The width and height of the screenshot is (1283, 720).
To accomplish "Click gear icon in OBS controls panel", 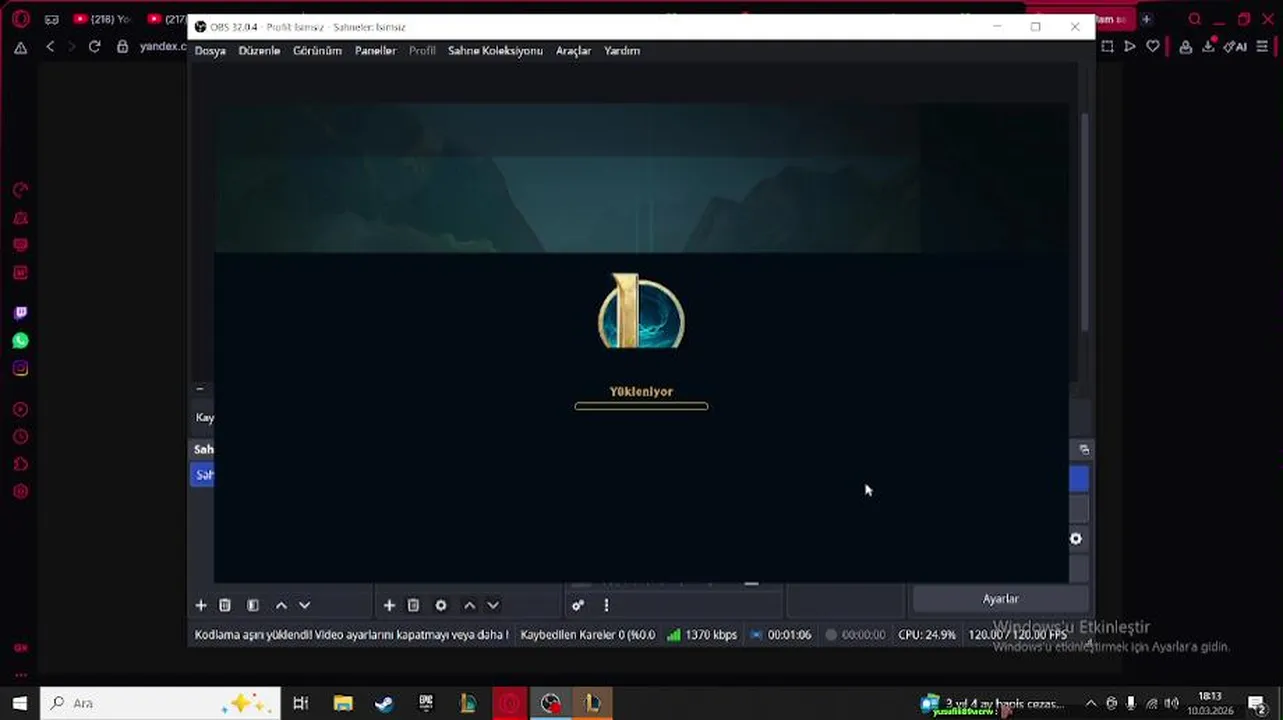I will [1076, 539].
